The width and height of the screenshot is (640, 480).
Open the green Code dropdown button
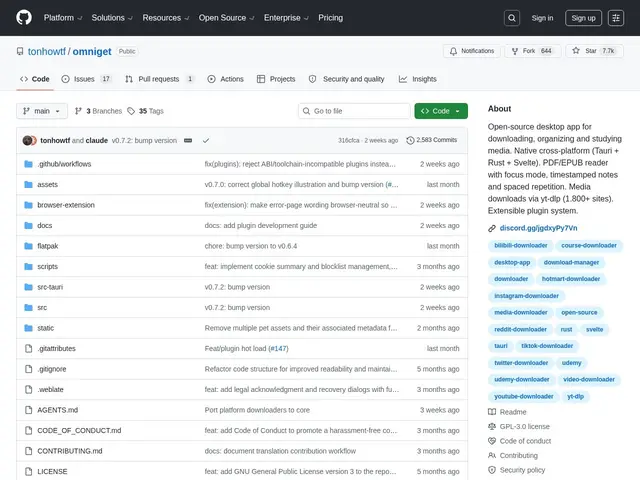(441, 111)
